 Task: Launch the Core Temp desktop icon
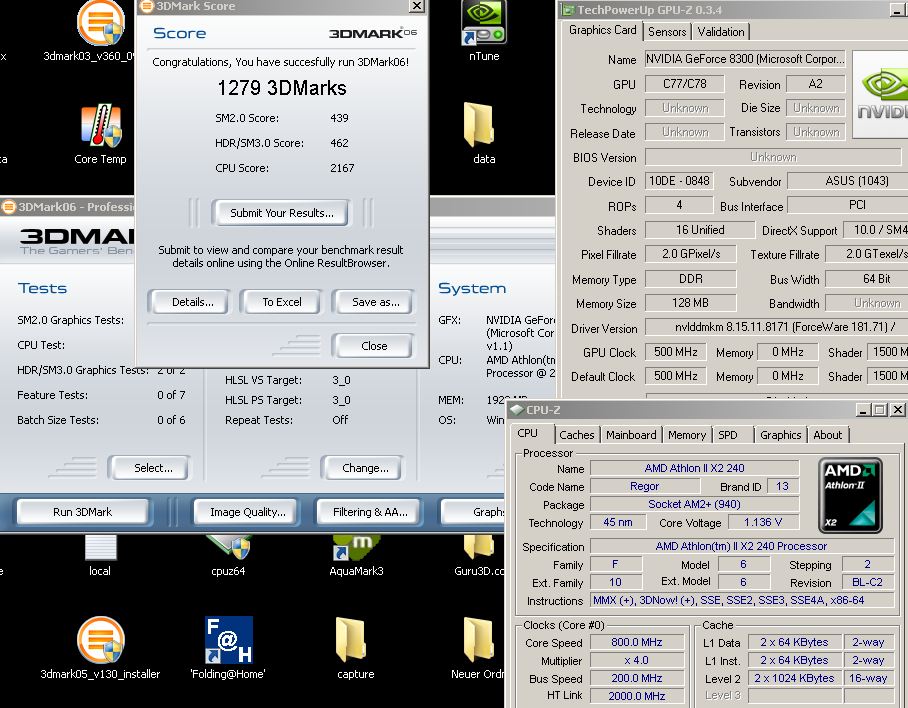pos(101,125)
